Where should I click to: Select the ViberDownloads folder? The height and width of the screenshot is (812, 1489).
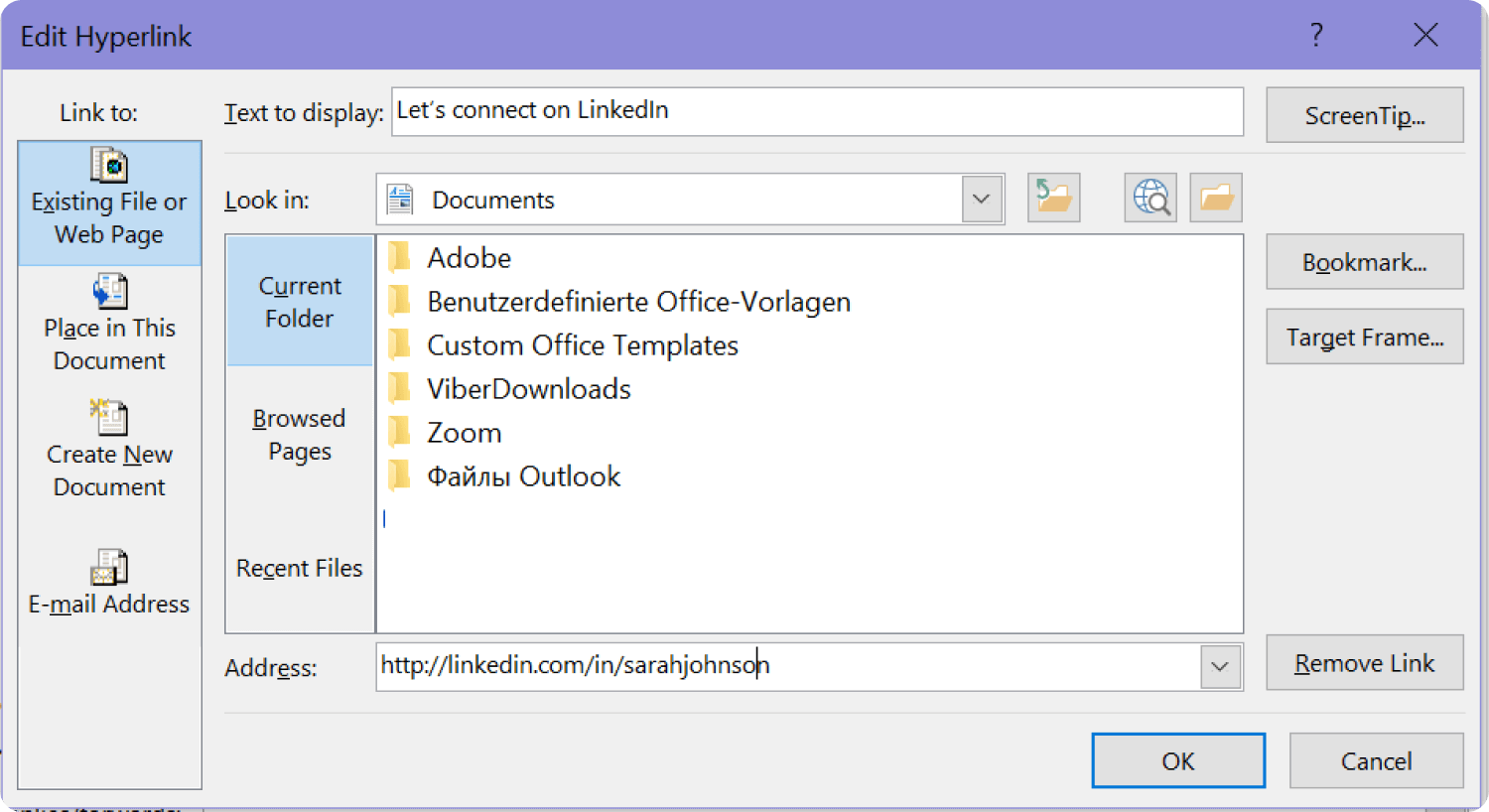click(509, 389)
